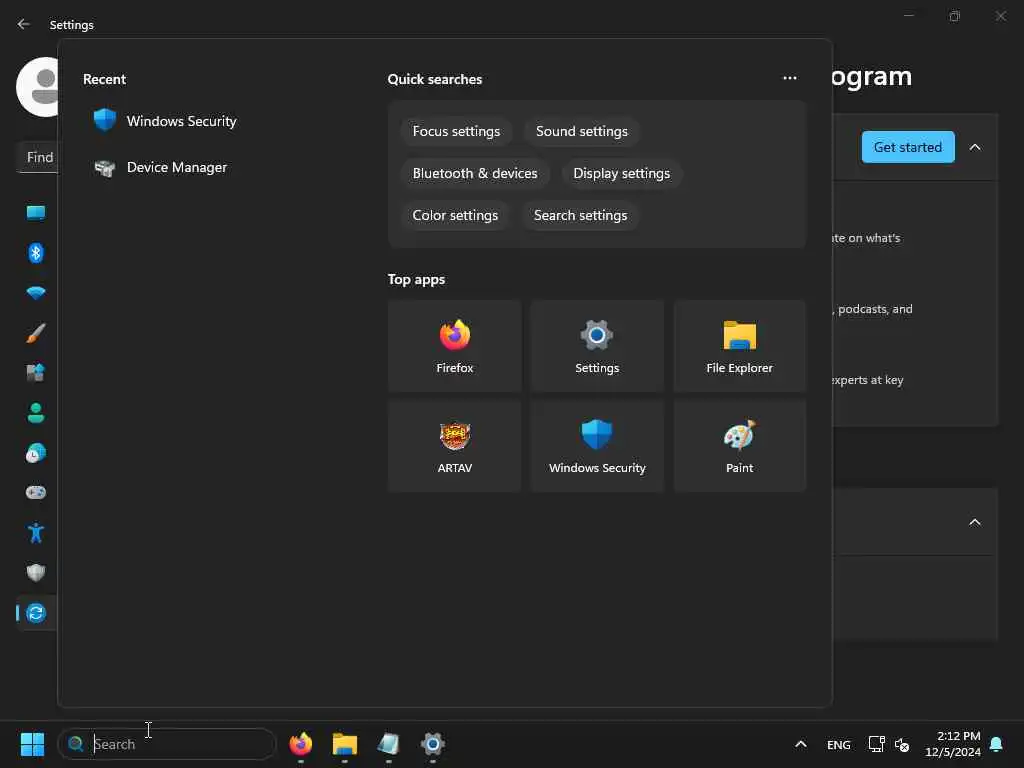
Task: Open Windows Security tile in Top apps
Action: pos(597,446)
